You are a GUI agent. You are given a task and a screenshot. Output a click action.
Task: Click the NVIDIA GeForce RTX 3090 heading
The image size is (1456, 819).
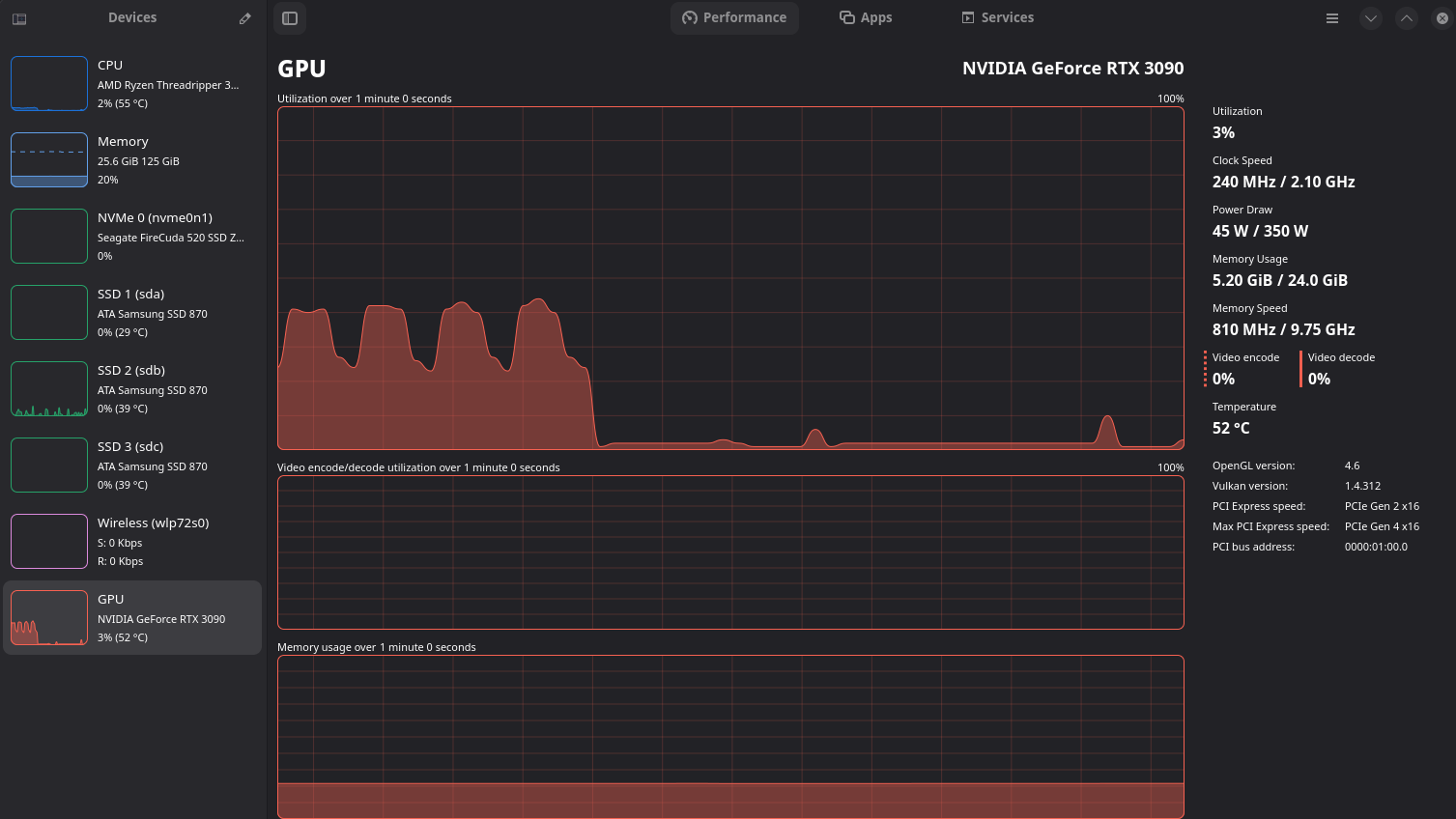point(1072,69)
